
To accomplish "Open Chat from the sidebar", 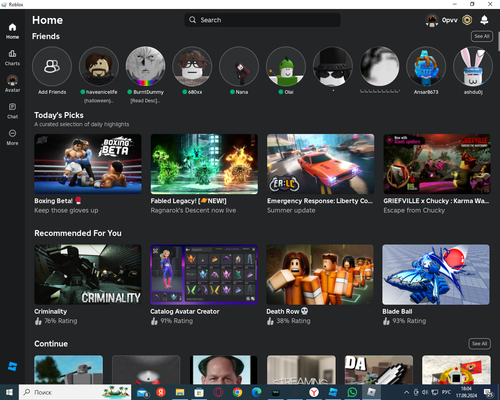I will tap(12, 111).
